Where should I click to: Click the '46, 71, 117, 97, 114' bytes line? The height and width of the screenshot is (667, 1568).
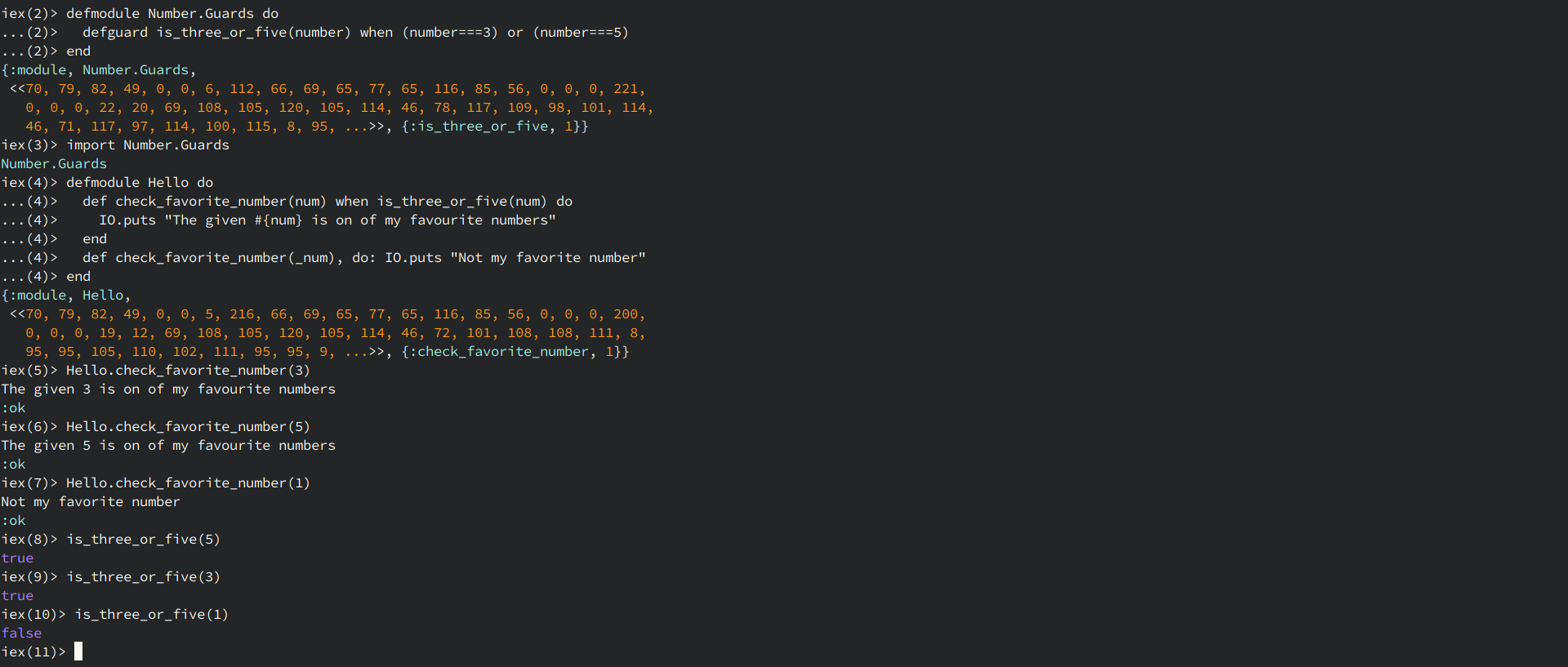[307, 127]
